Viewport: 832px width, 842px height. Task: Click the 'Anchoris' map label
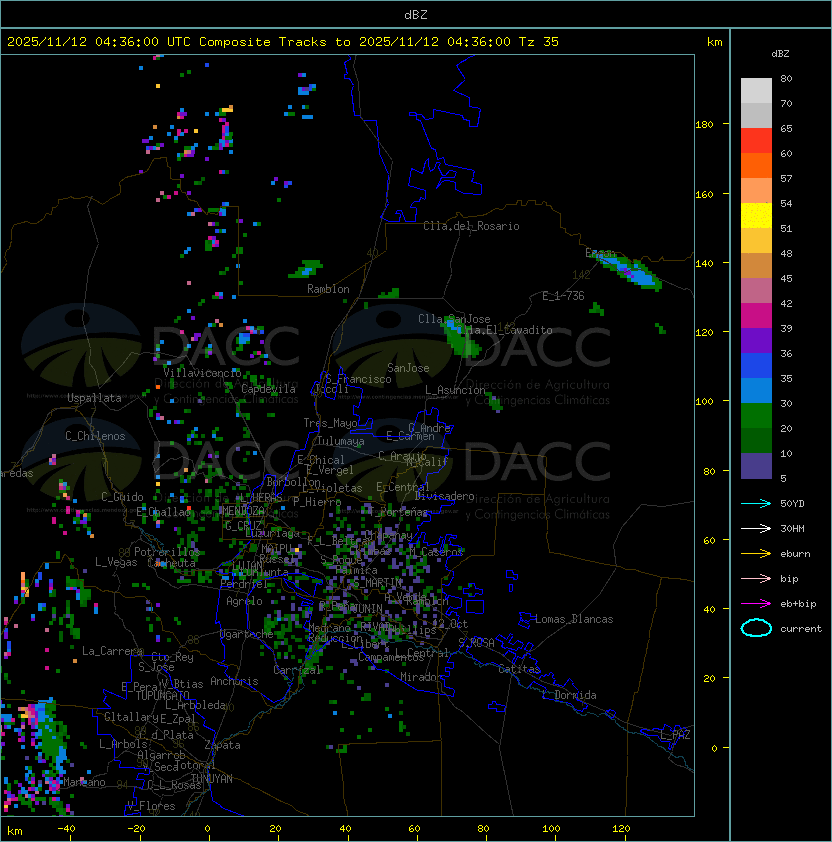click(234, 681)
